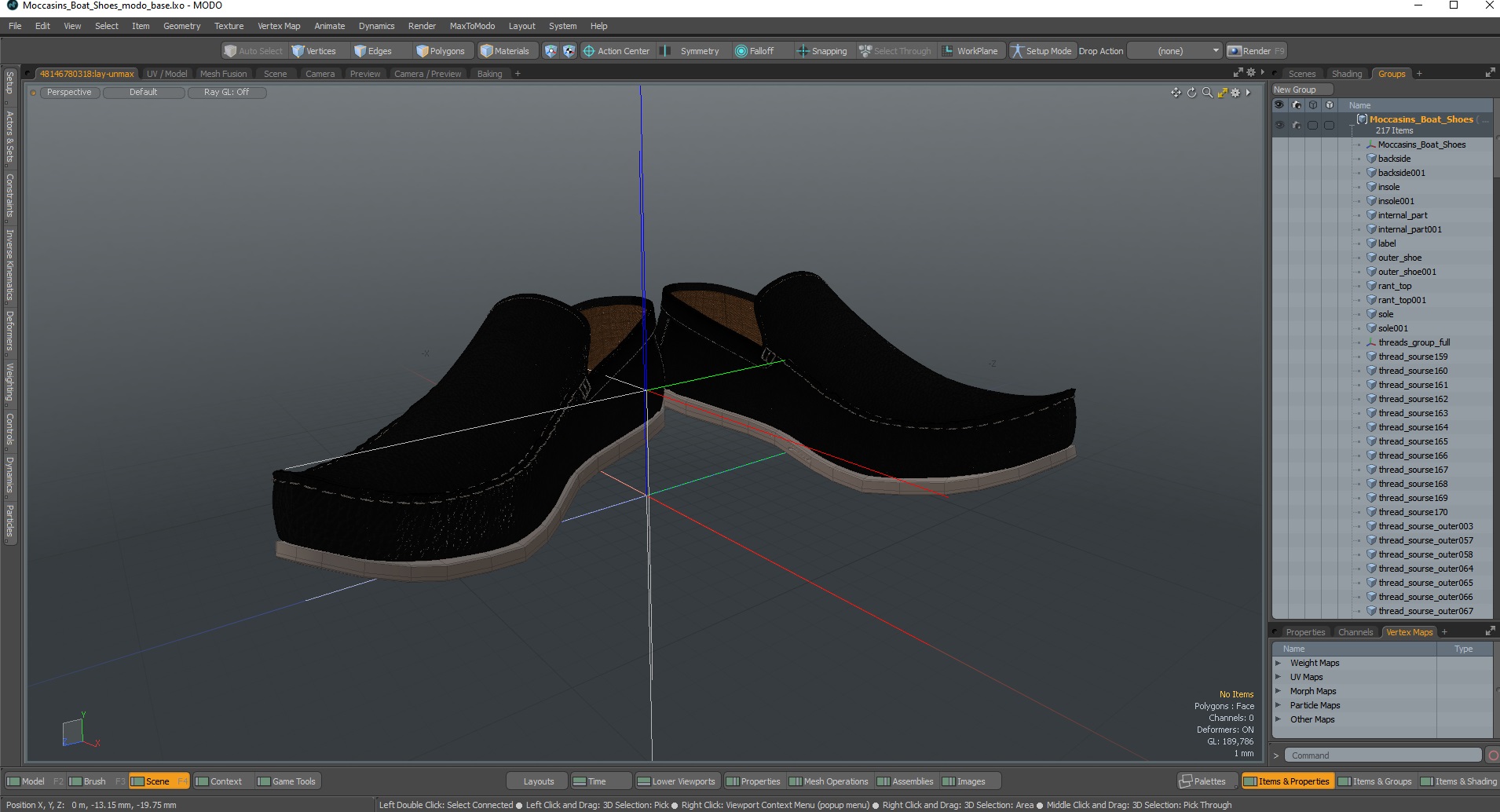Expand the Vertex Maps panel corner arrow
This screenshot has width=1500, height=812.
1490,631
